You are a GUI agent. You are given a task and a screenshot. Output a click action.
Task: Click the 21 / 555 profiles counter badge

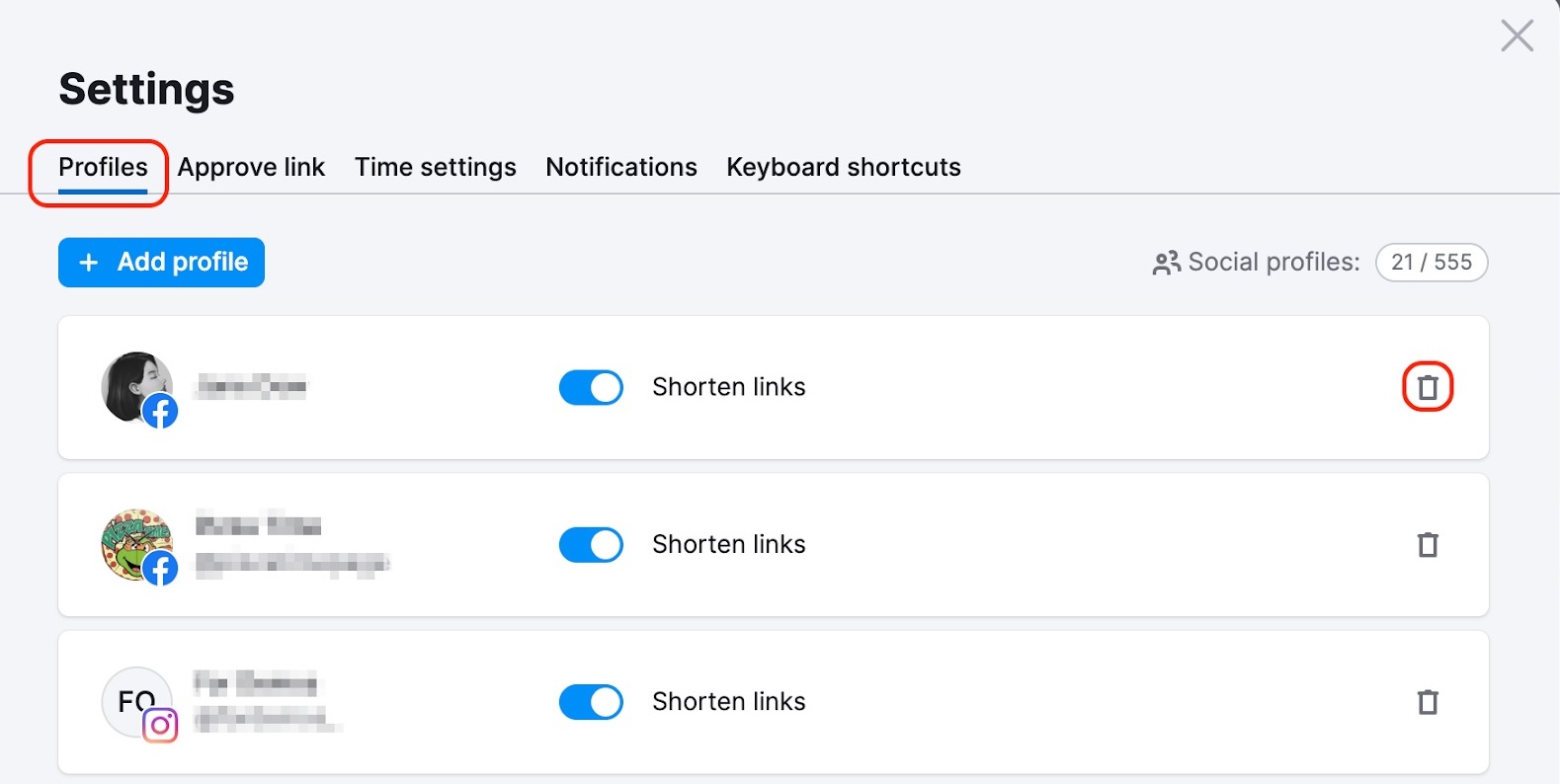pyautogui.click(x=1431, y=263)
